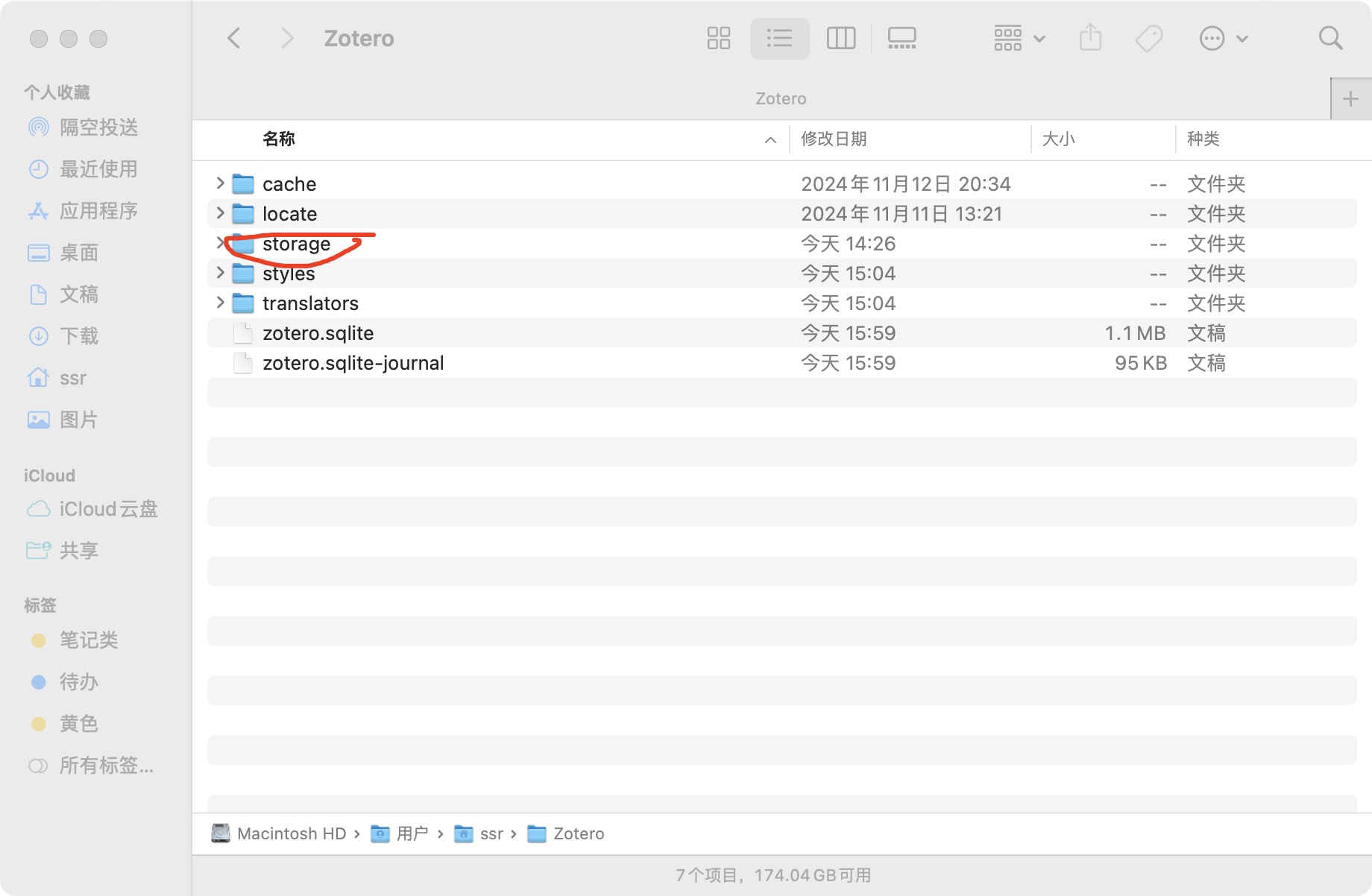This screenshot has width=1372, height=896.
Task: Sort by 种类 column header
Action: [x=1203, y=139]
